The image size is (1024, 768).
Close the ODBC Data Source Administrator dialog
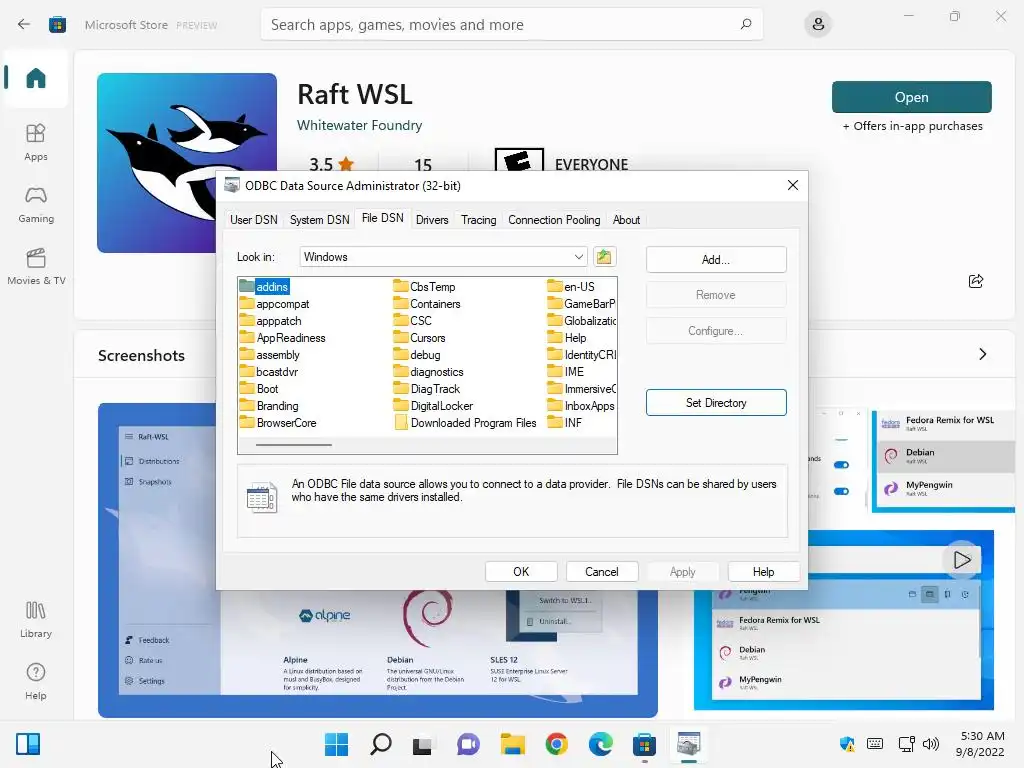[793, 185]
